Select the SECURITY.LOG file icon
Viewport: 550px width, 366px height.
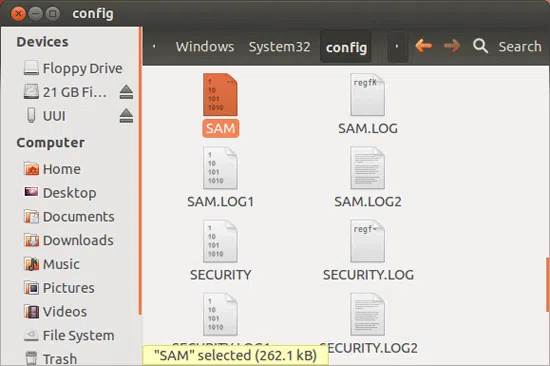click(x=367, y=241)
